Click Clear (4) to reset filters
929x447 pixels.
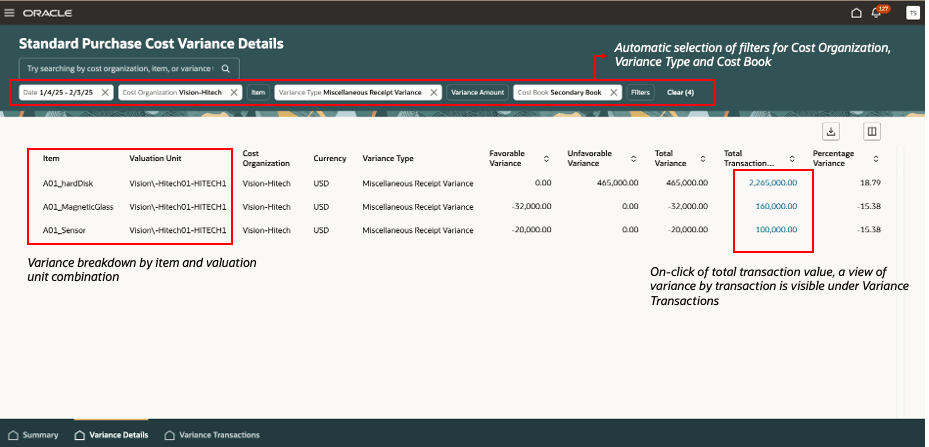pos(680,92)
